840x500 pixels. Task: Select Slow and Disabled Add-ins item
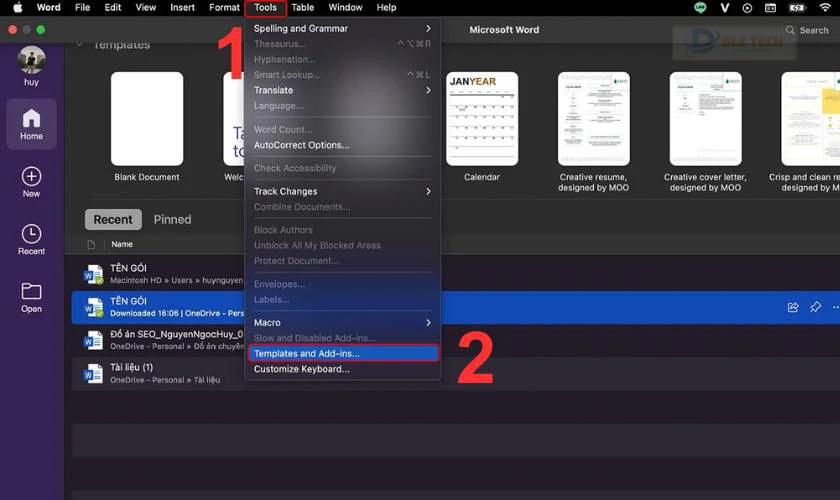(343, 338)
